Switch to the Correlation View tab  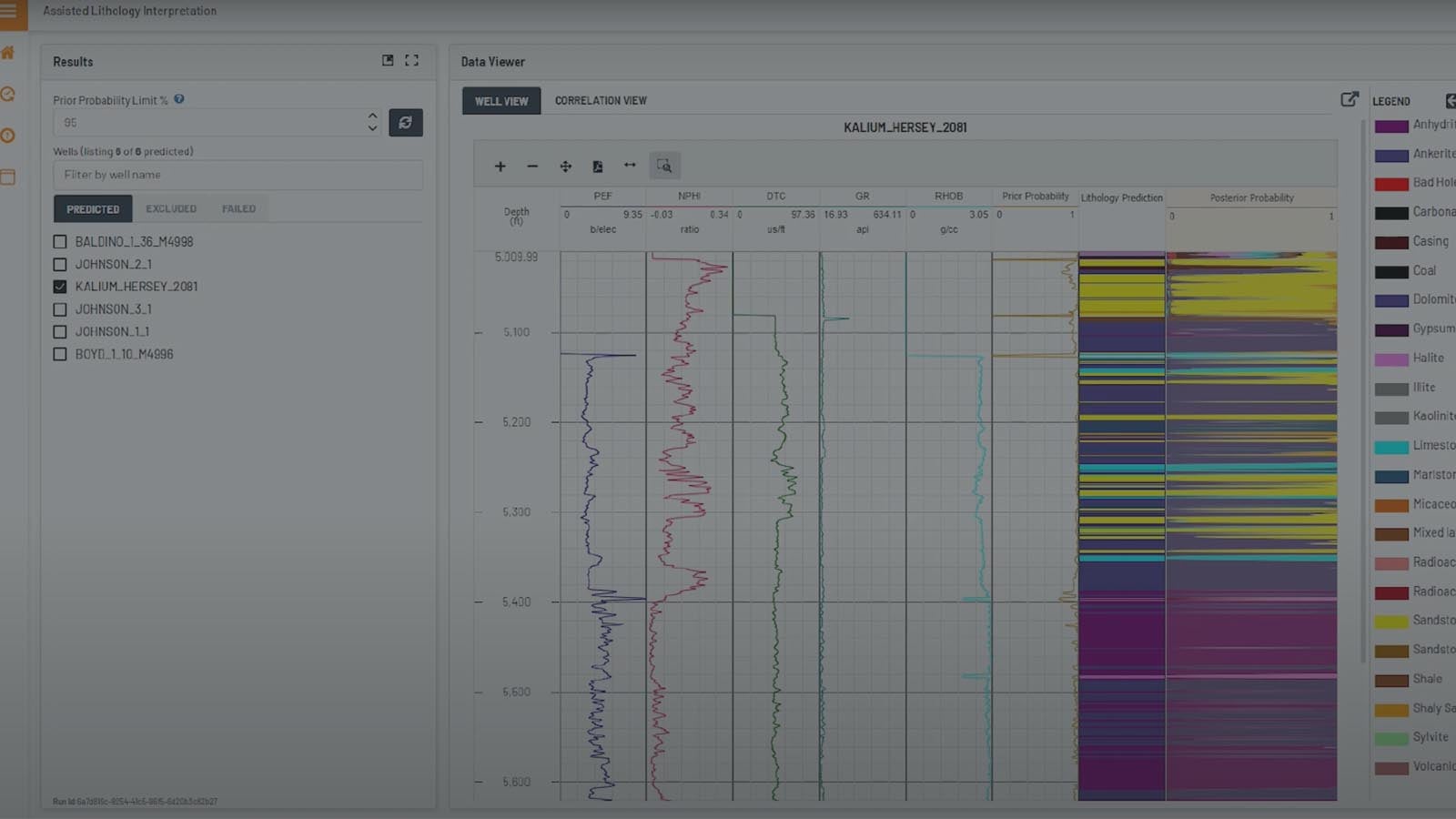tap(601, 101)
